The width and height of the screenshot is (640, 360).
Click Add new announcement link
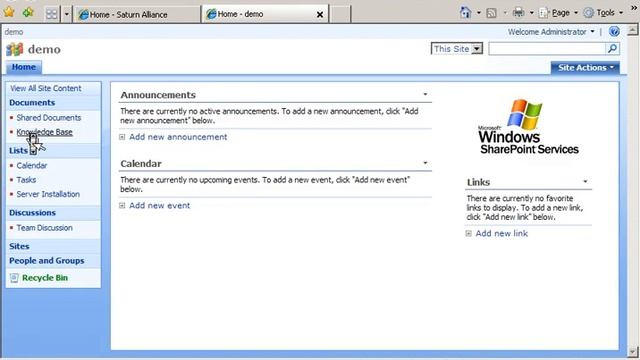(178, 137)
